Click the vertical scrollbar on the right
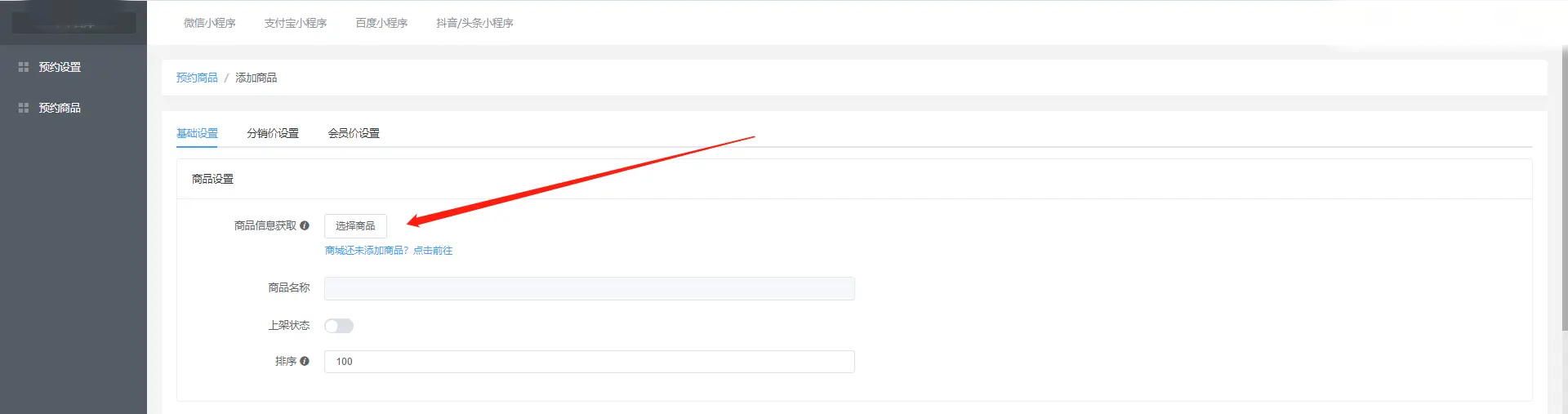Image resolution: width=1568 pixels, height=414 pixels. point(1565,188)
